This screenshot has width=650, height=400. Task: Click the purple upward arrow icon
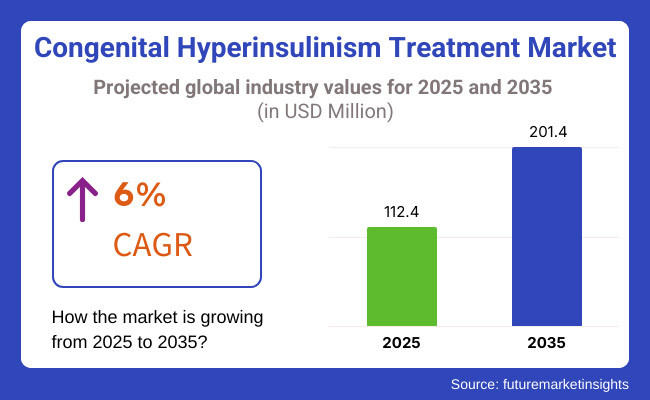click(82, 201)
